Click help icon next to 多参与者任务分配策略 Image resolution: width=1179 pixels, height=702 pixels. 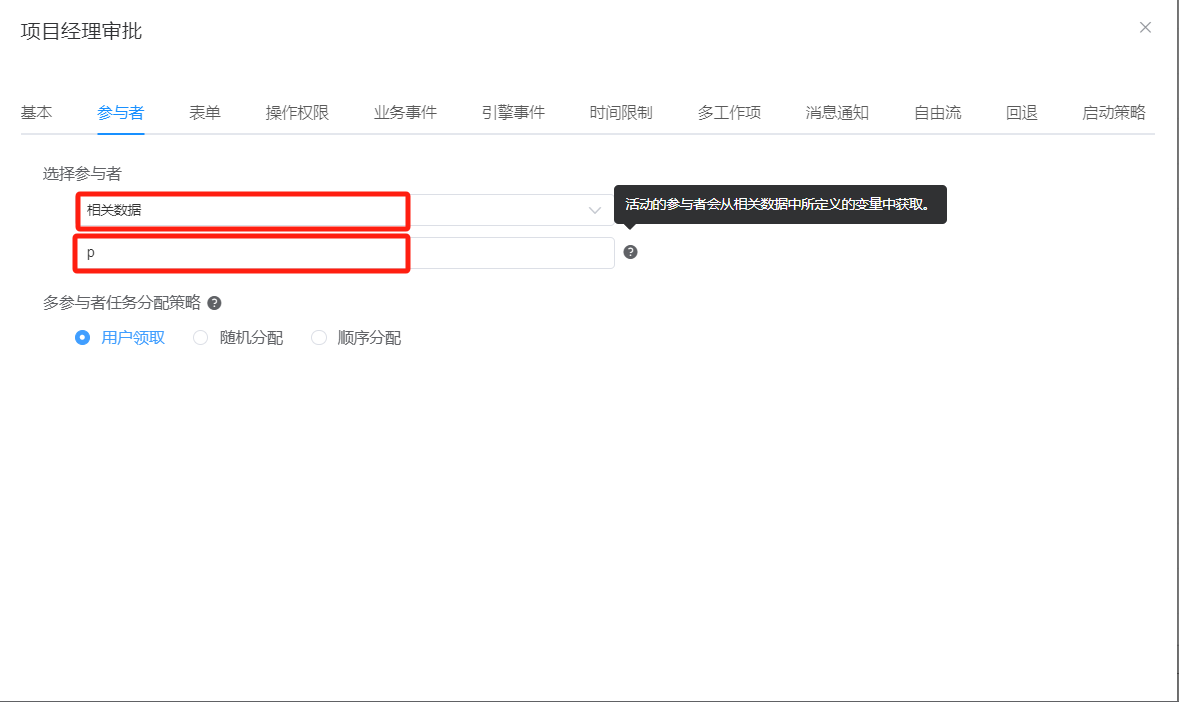point(214,303)
